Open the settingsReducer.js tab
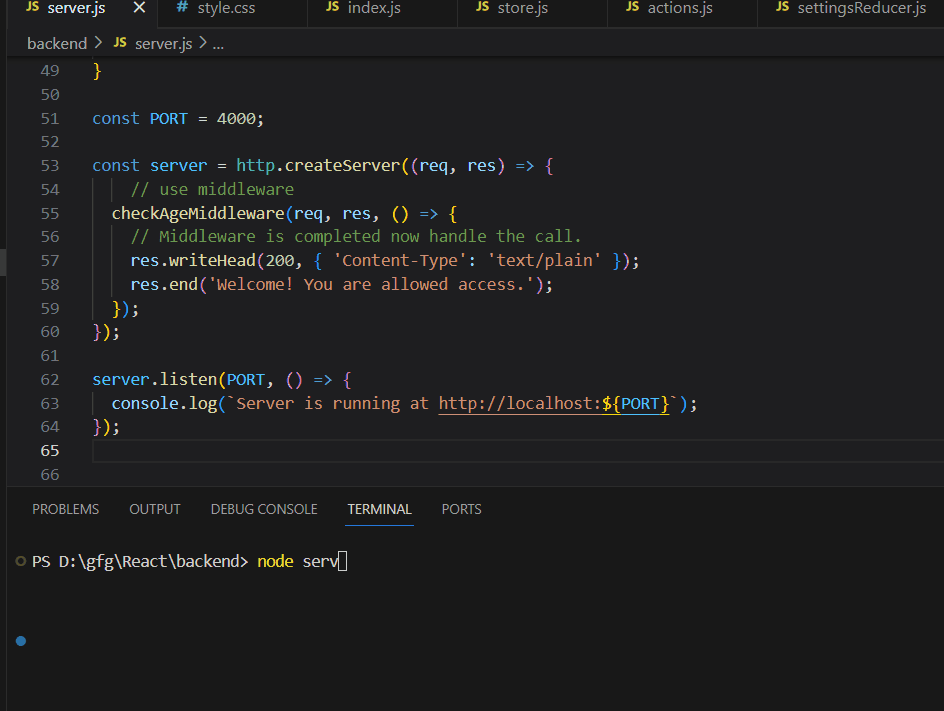 point(861,8)
